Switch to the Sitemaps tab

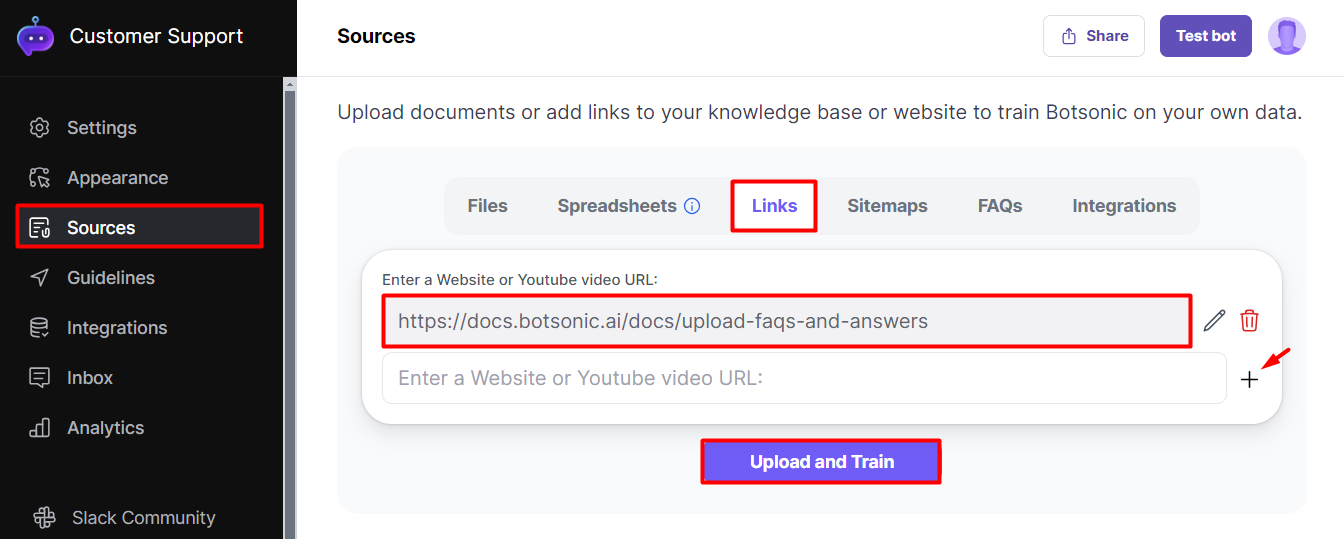[x=887, y=206]
